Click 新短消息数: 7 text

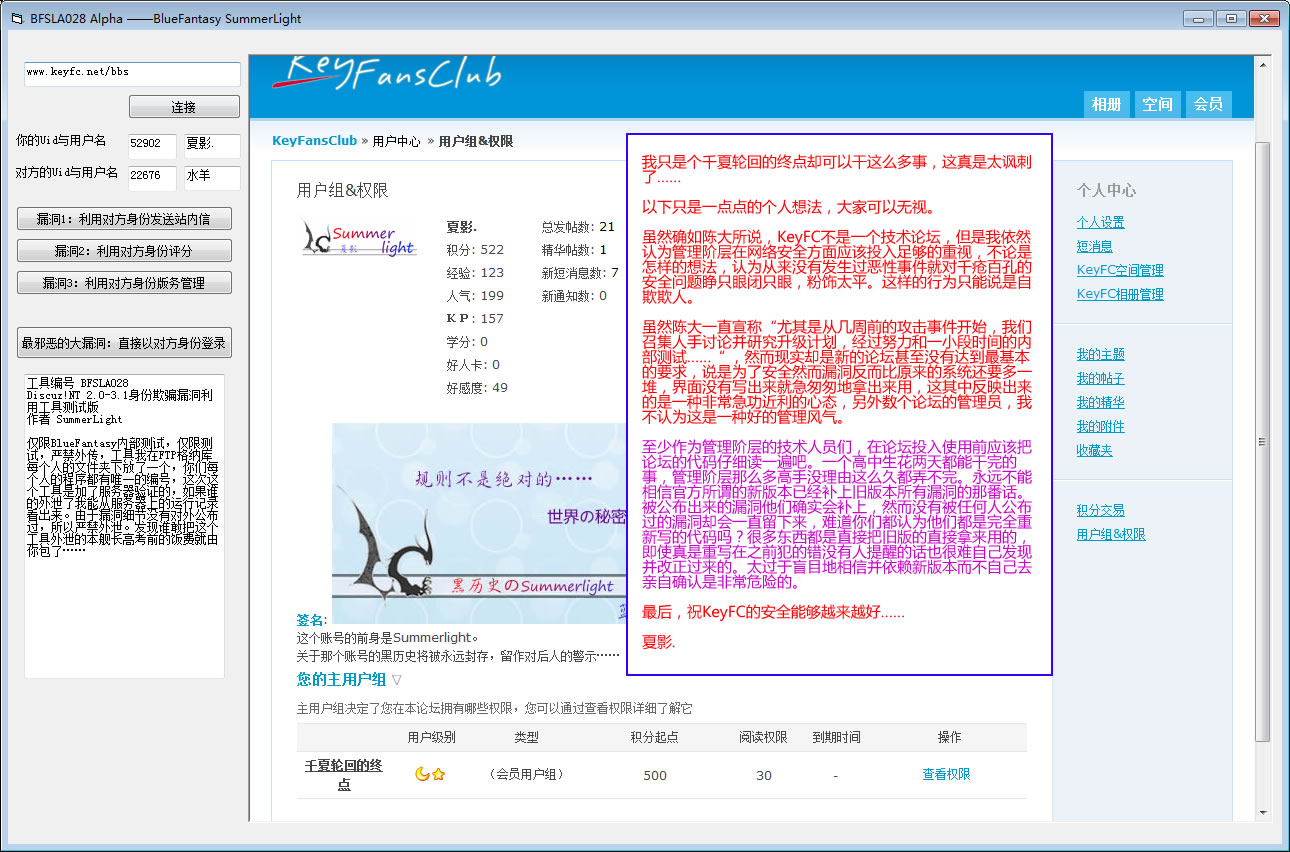[x=580, y=273]
